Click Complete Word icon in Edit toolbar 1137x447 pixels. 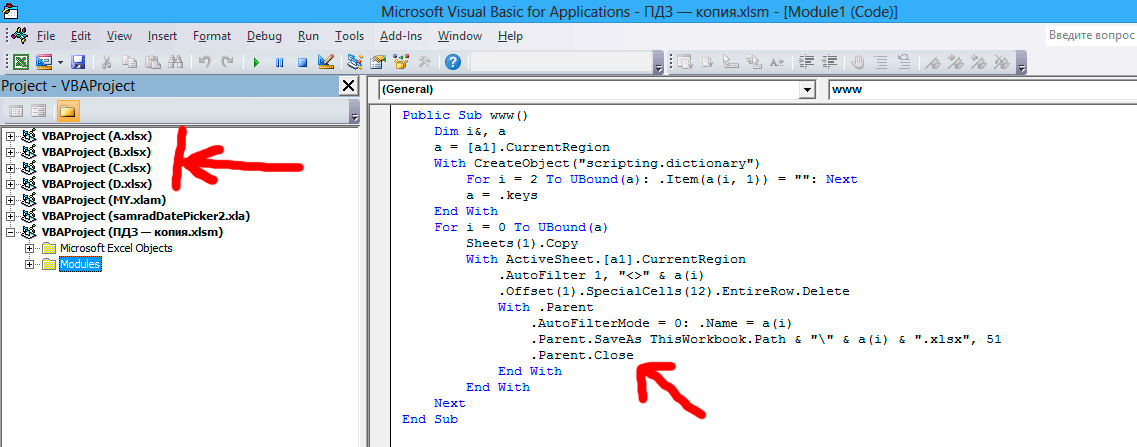tap(777, 62)
